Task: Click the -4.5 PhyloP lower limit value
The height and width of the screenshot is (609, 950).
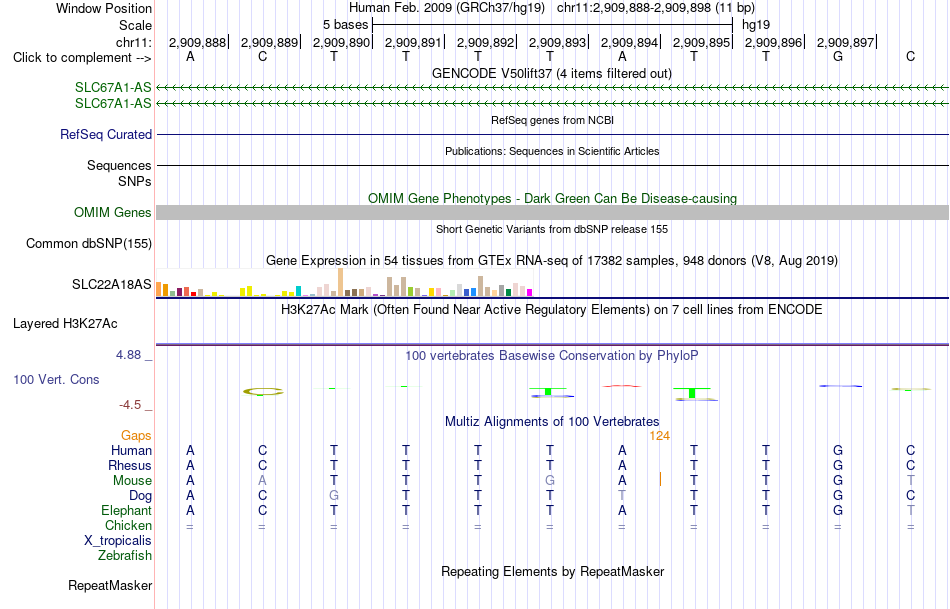Action: (130, 405)
